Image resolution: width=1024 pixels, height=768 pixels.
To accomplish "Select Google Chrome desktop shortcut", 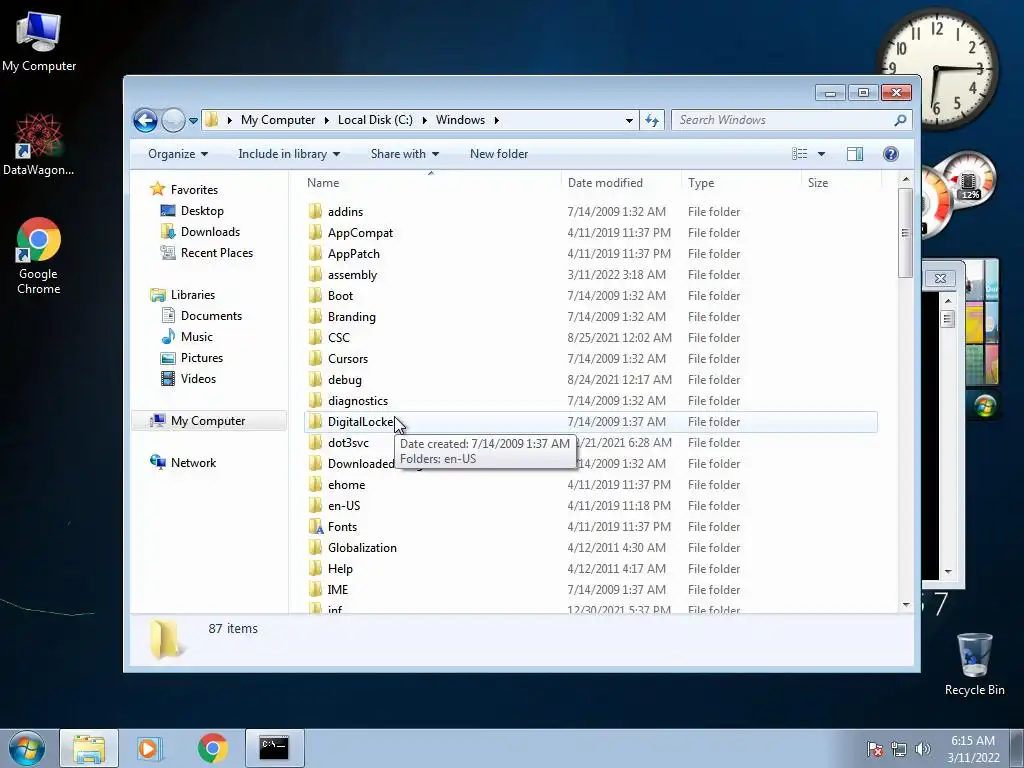I will tap(39, 256).
